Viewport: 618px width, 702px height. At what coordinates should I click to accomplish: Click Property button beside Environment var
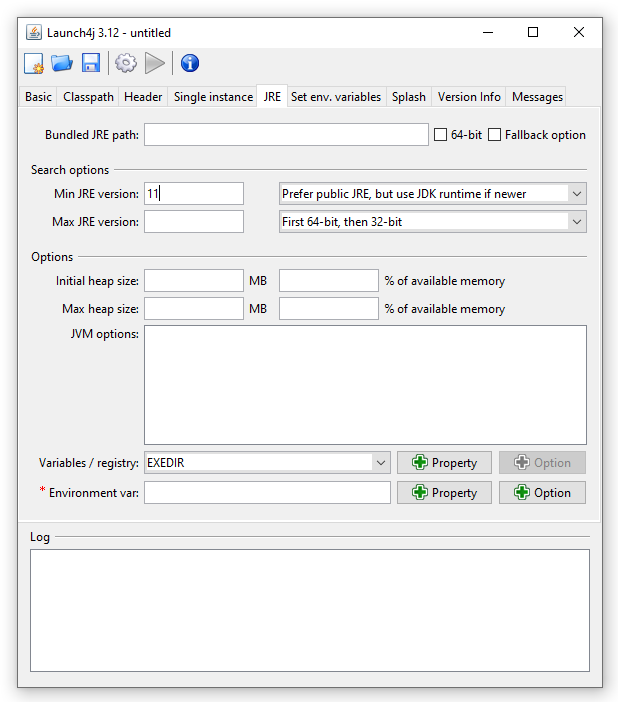(444, 492)
